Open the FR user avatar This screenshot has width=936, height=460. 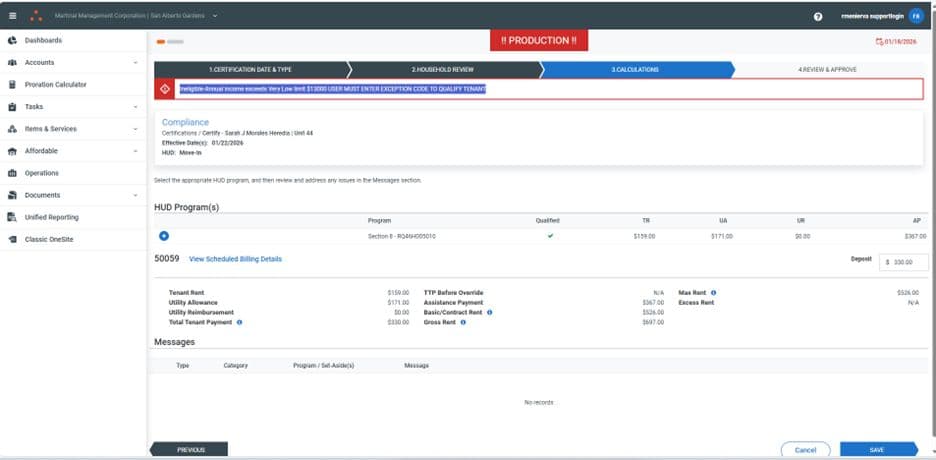pos(916,17)
